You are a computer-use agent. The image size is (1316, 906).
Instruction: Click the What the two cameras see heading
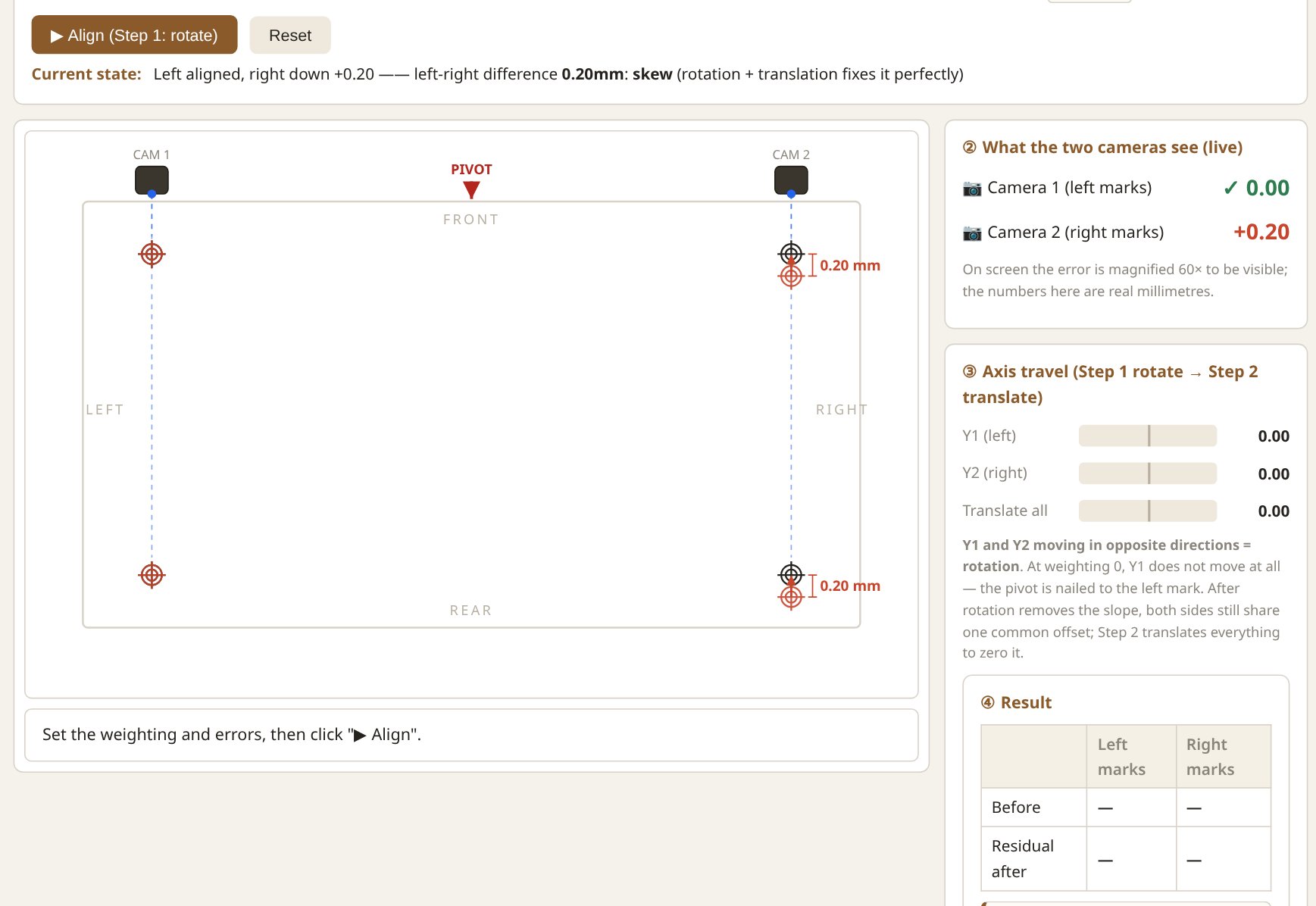click(x=1102, y=148)
